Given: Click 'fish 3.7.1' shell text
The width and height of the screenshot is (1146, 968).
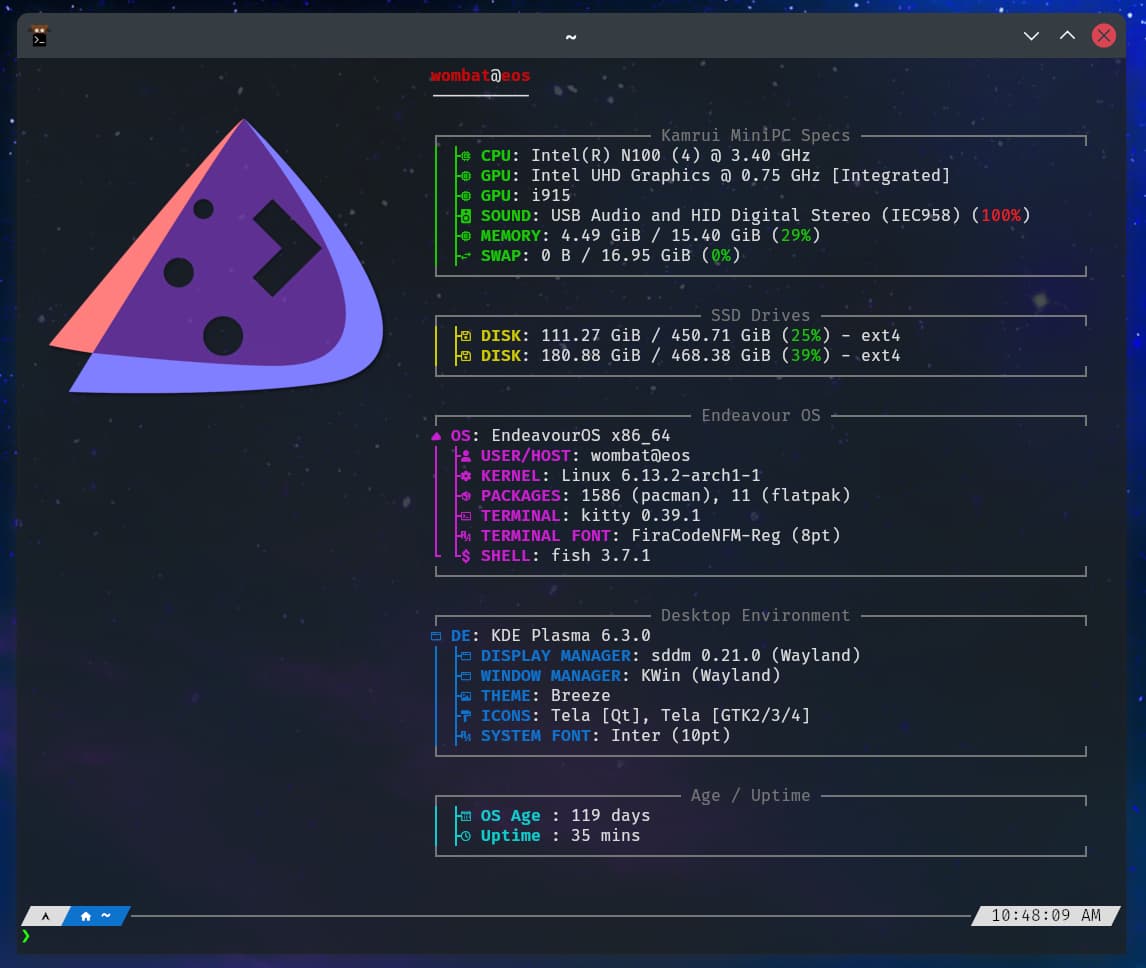Looking at the screenshot, I should click(600, 556).
